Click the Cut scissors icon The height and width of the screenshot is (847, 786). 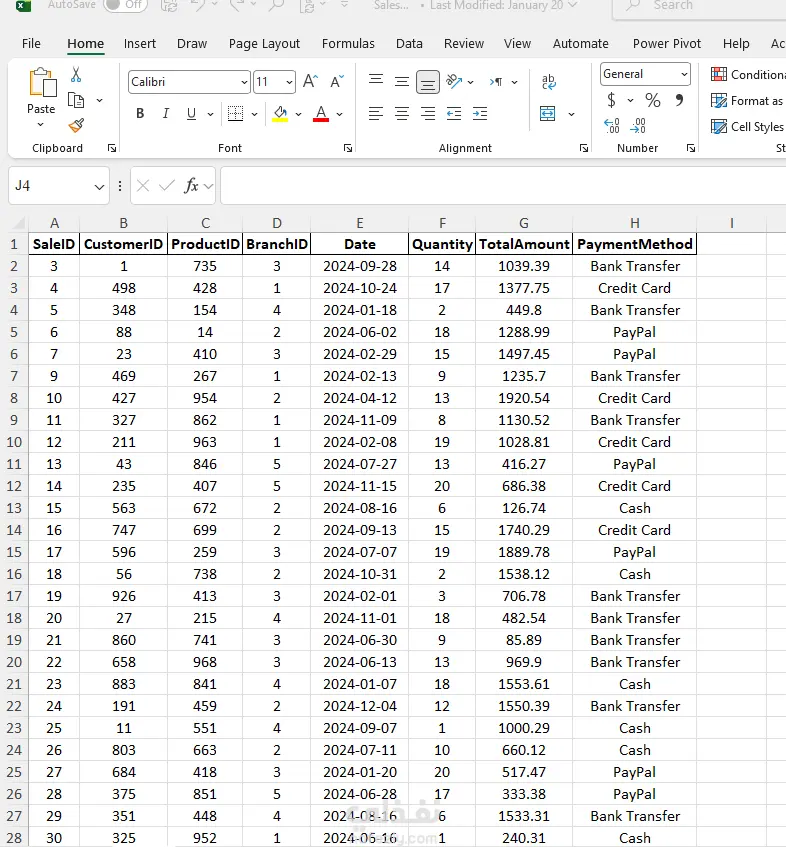[76, 75]
